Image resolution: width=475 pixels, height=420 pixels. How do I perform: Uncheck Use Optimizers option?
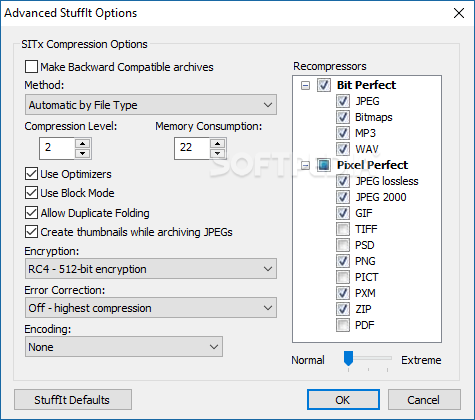coord(31,174)
